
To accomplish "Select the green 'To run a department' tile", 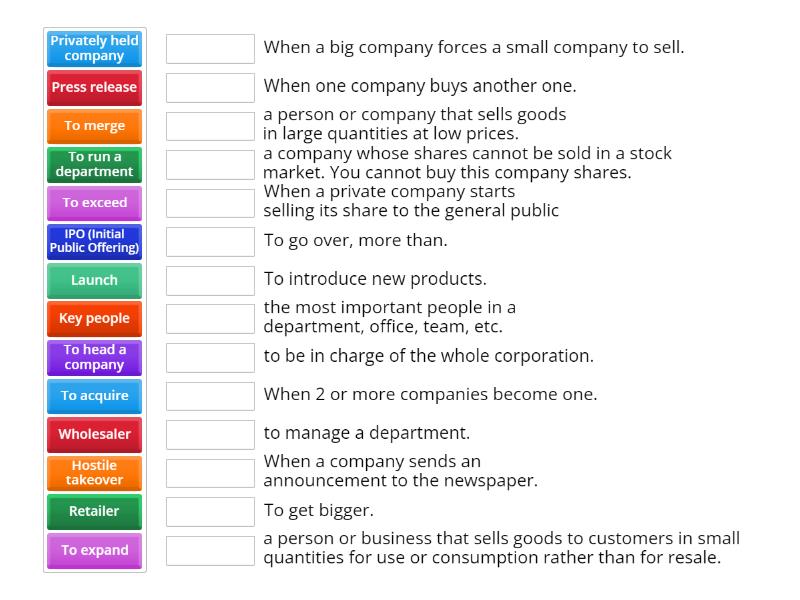I will (x=95, y=164).
